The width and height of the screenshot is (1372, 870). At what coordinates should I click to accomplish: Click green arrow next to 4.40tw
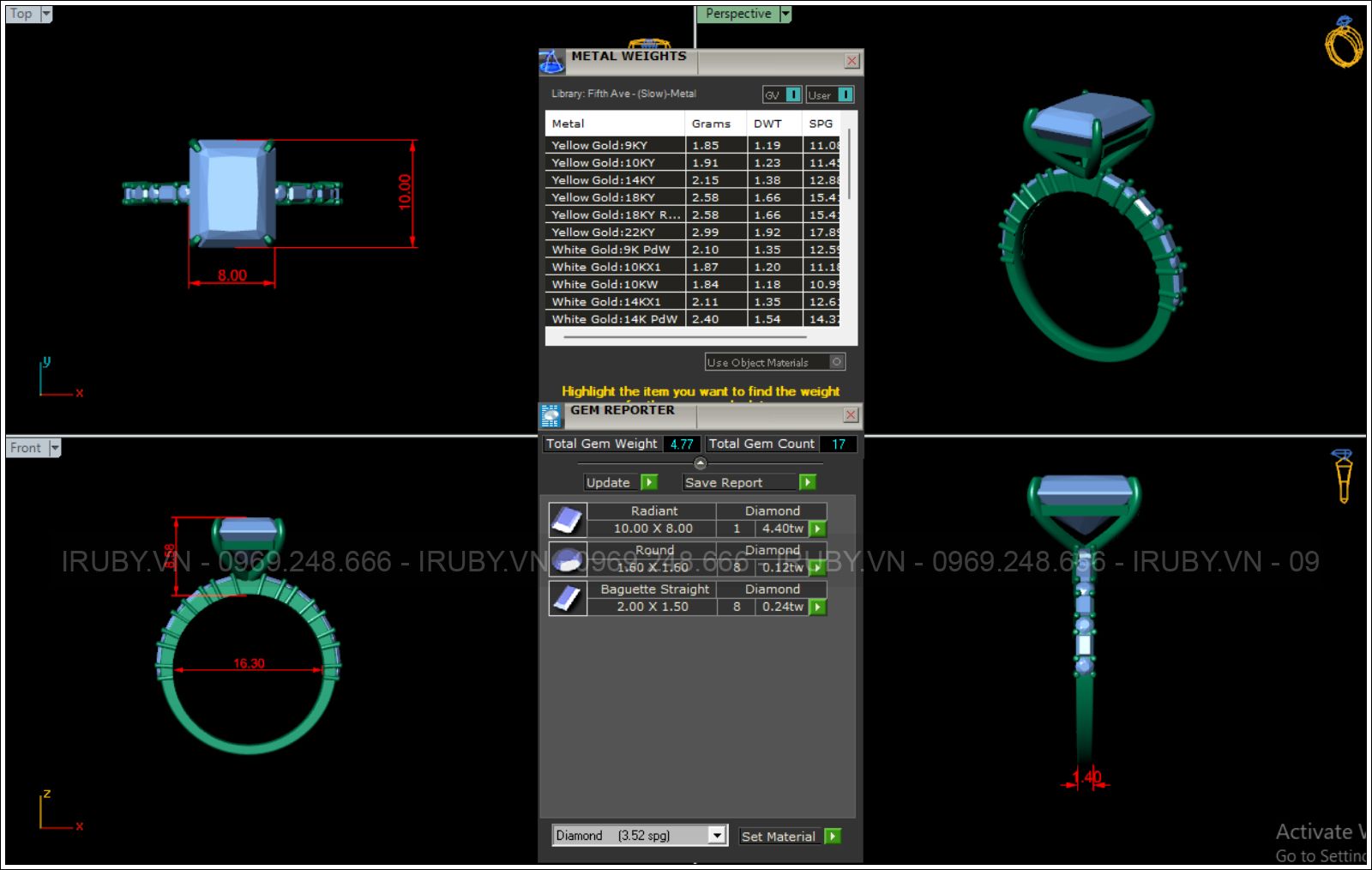pos(818,529)
